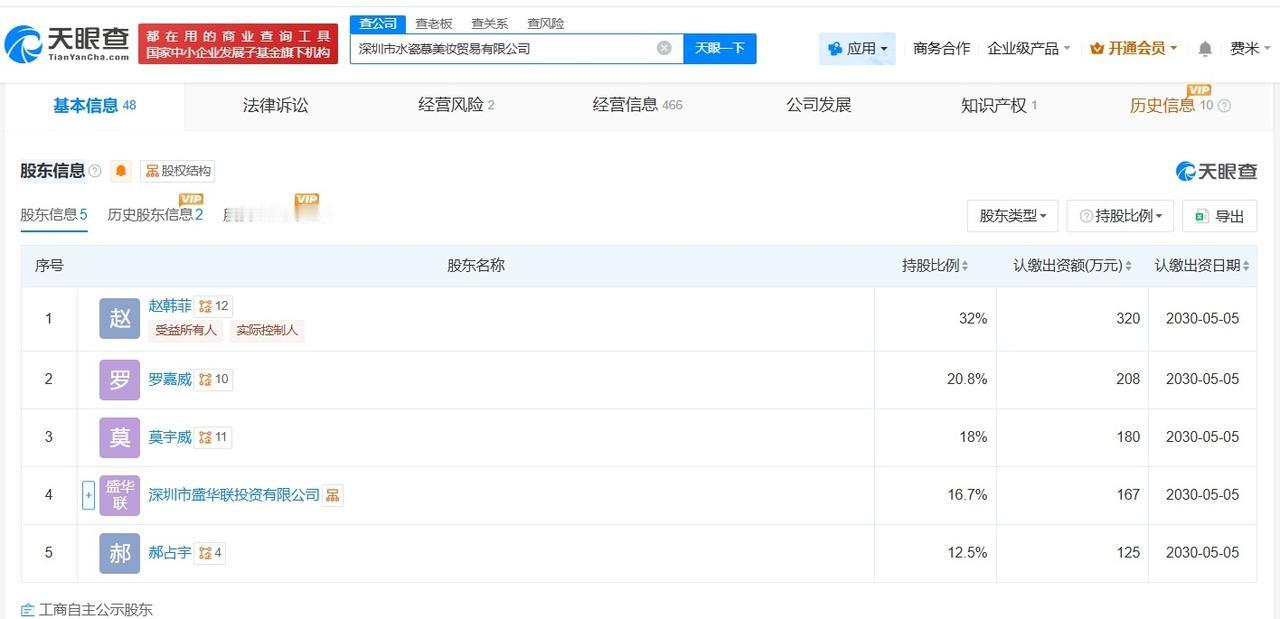Click the 工商自主公示股东 heading
The width and height of the screenshot is (1280, 619).
tap(96, 609)
